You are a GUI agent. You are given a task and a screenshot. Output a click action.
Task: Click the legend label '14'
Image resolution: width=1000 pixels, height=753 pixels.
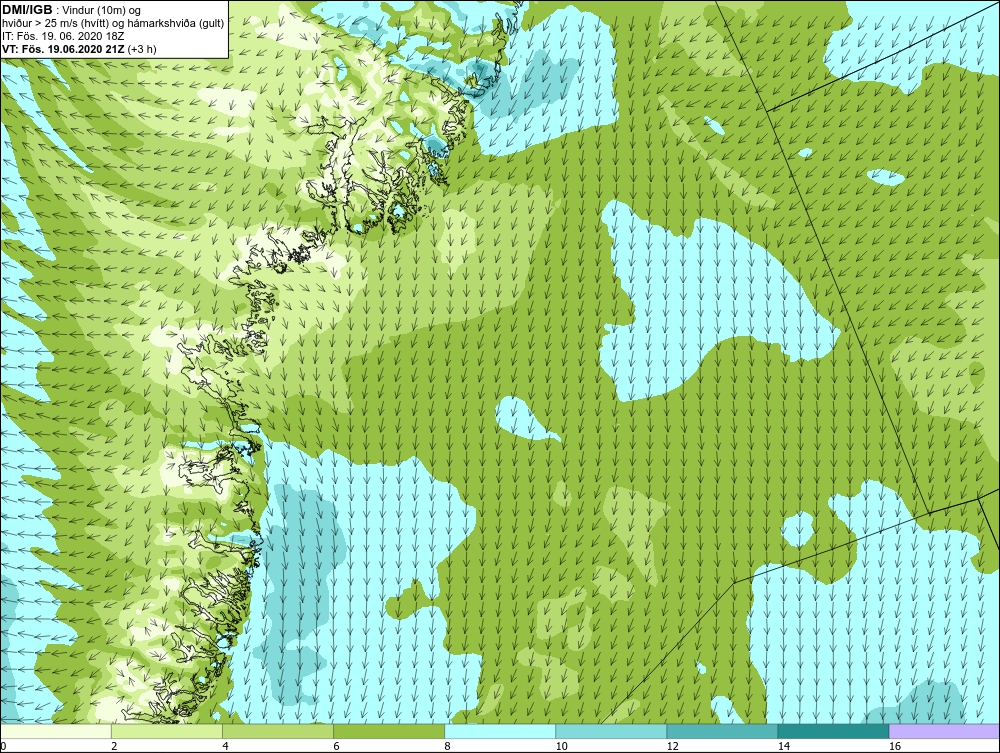(783, 747)
